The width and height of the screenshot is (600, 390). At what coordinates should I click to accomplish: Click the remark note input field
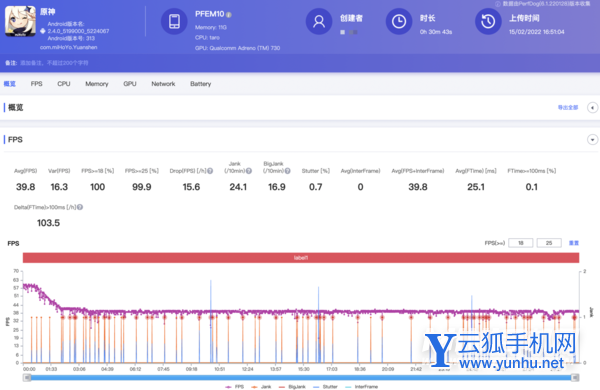54,63
